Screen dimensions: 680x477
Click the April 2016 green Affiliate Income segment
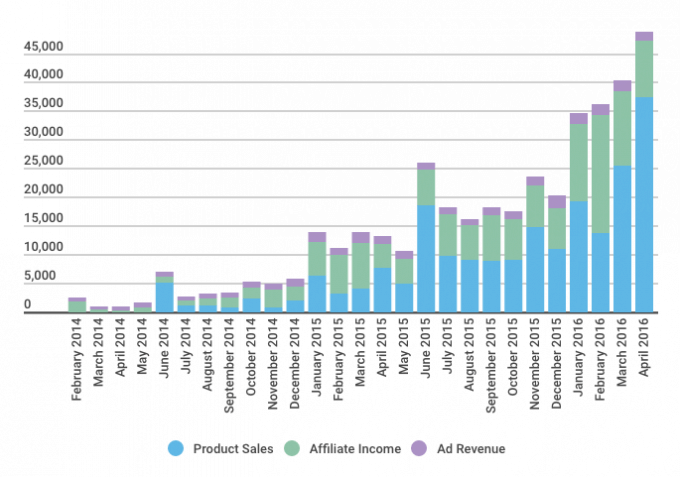[x=644, y=69]
